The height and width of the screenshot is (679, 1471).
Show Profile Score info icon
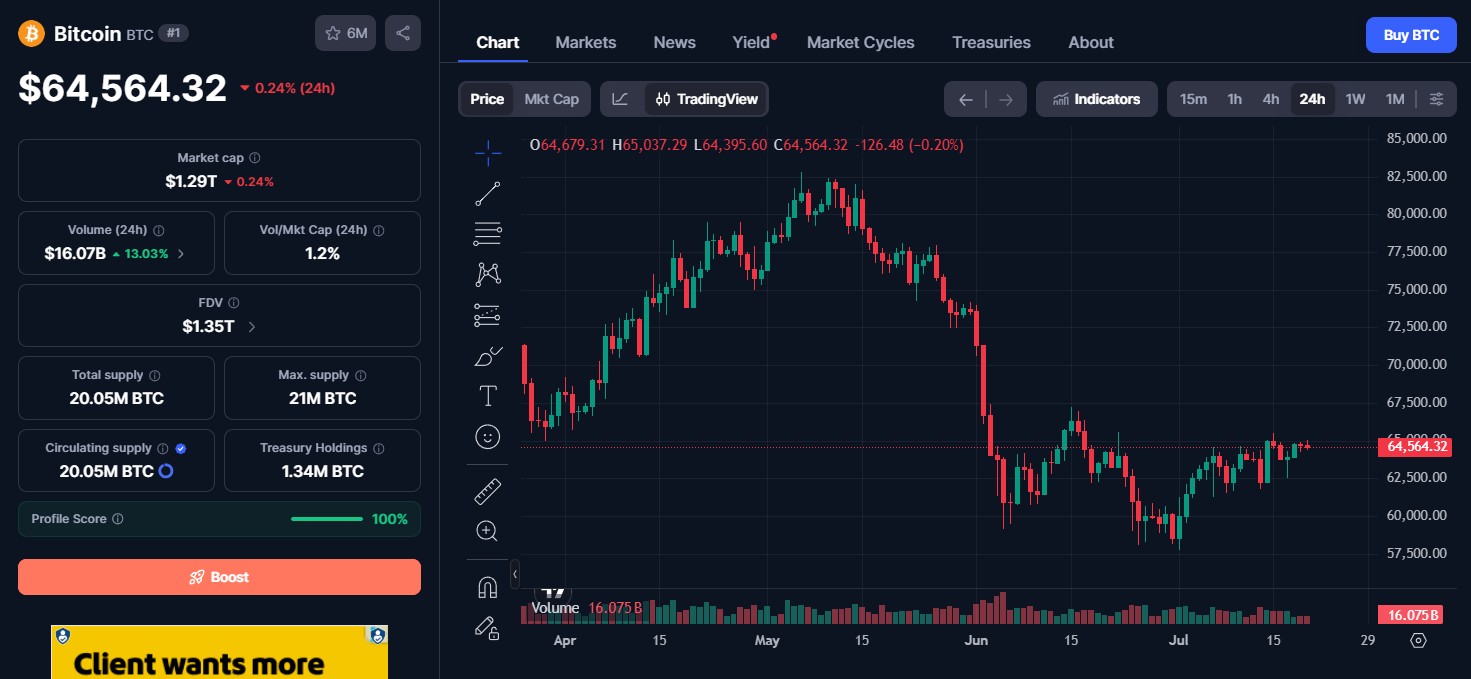(118, 519)
